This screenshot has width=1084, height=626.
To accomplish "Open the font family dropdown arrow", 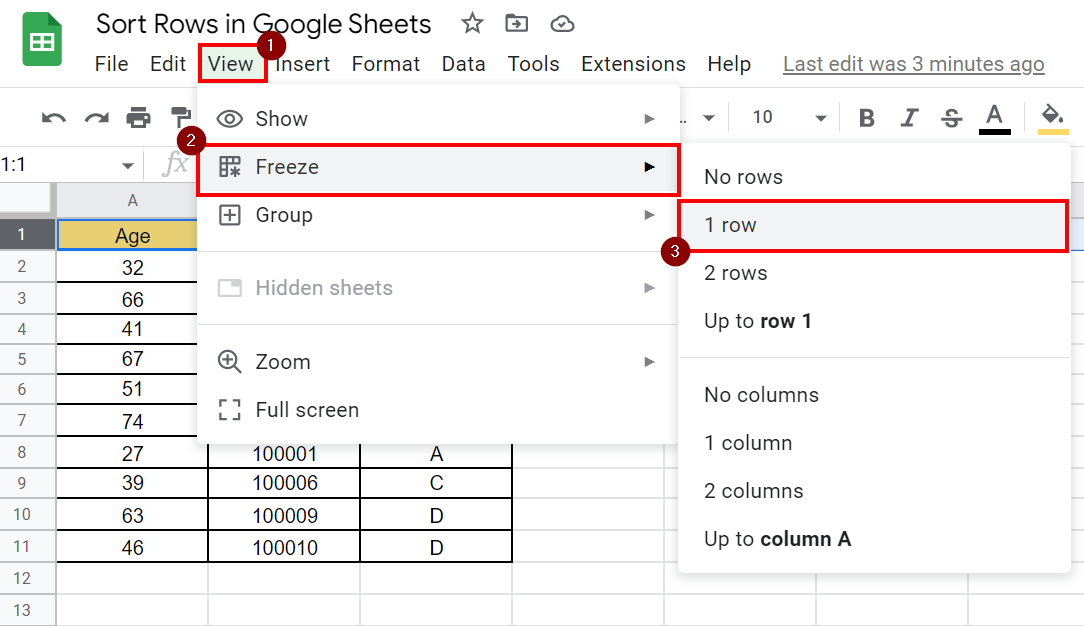I will (x=709, y=118).
